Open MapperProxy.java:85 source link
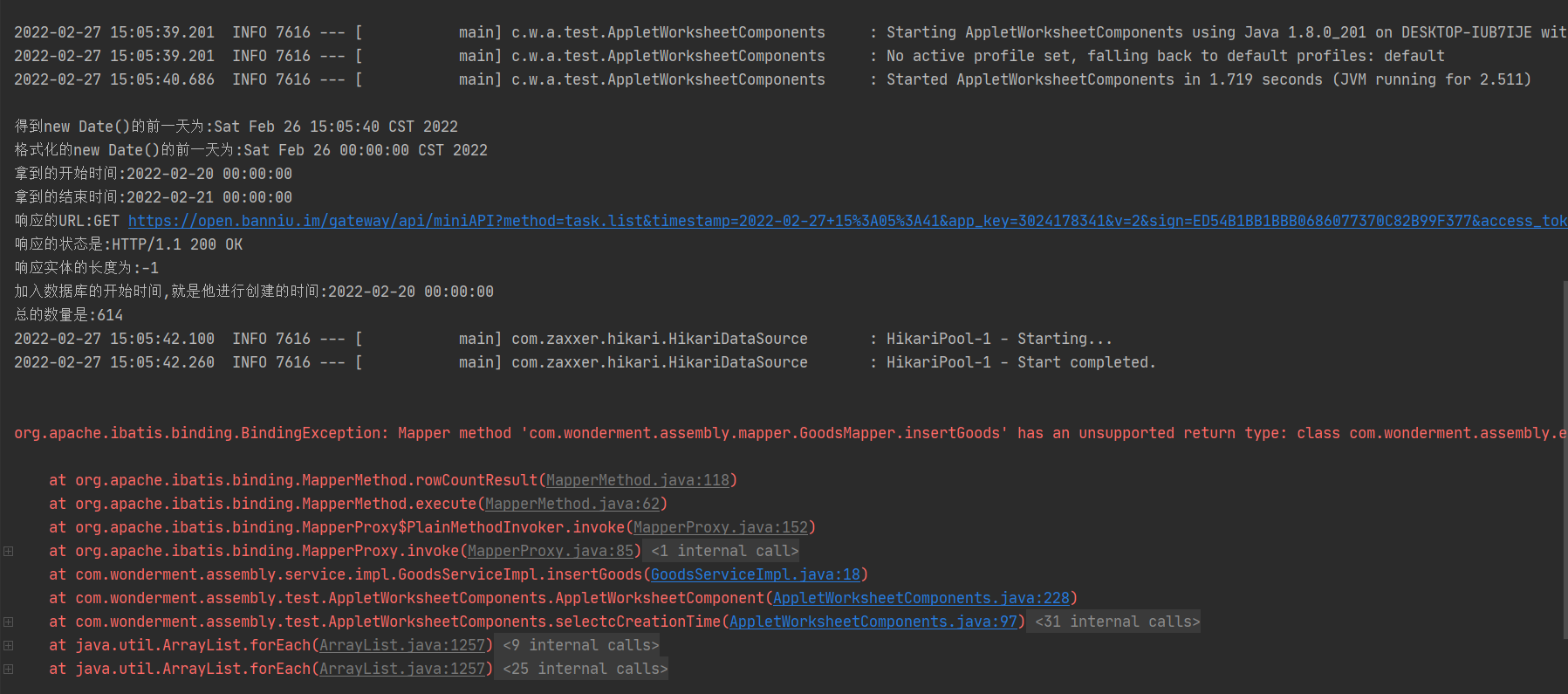Viewport: 1568px width, 694px height. [x=551, y=551]
